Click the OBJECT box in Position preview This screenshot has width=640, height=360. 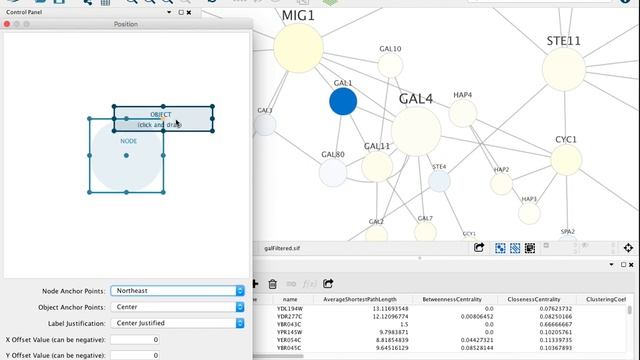163,119
